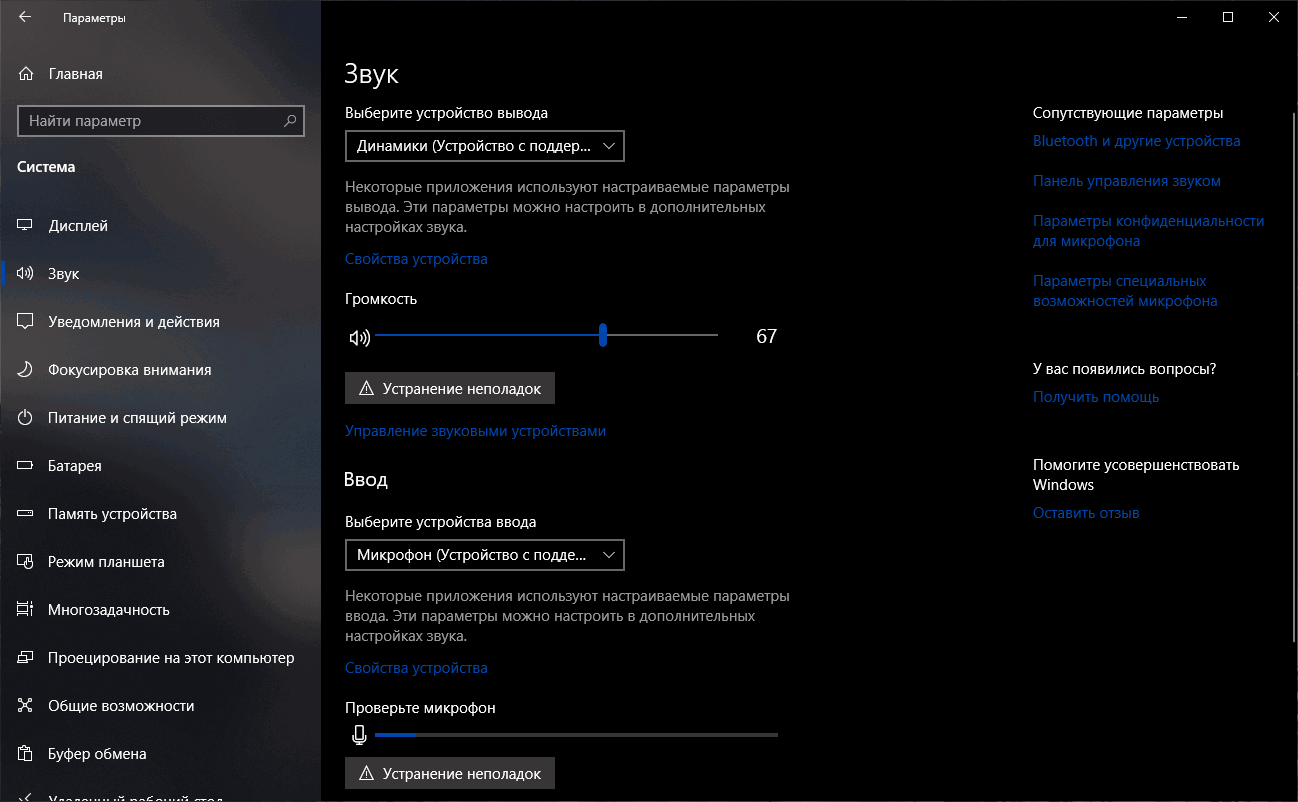Click the speaker icon beside Звук

pyautogui.click(x=24, y=273)
